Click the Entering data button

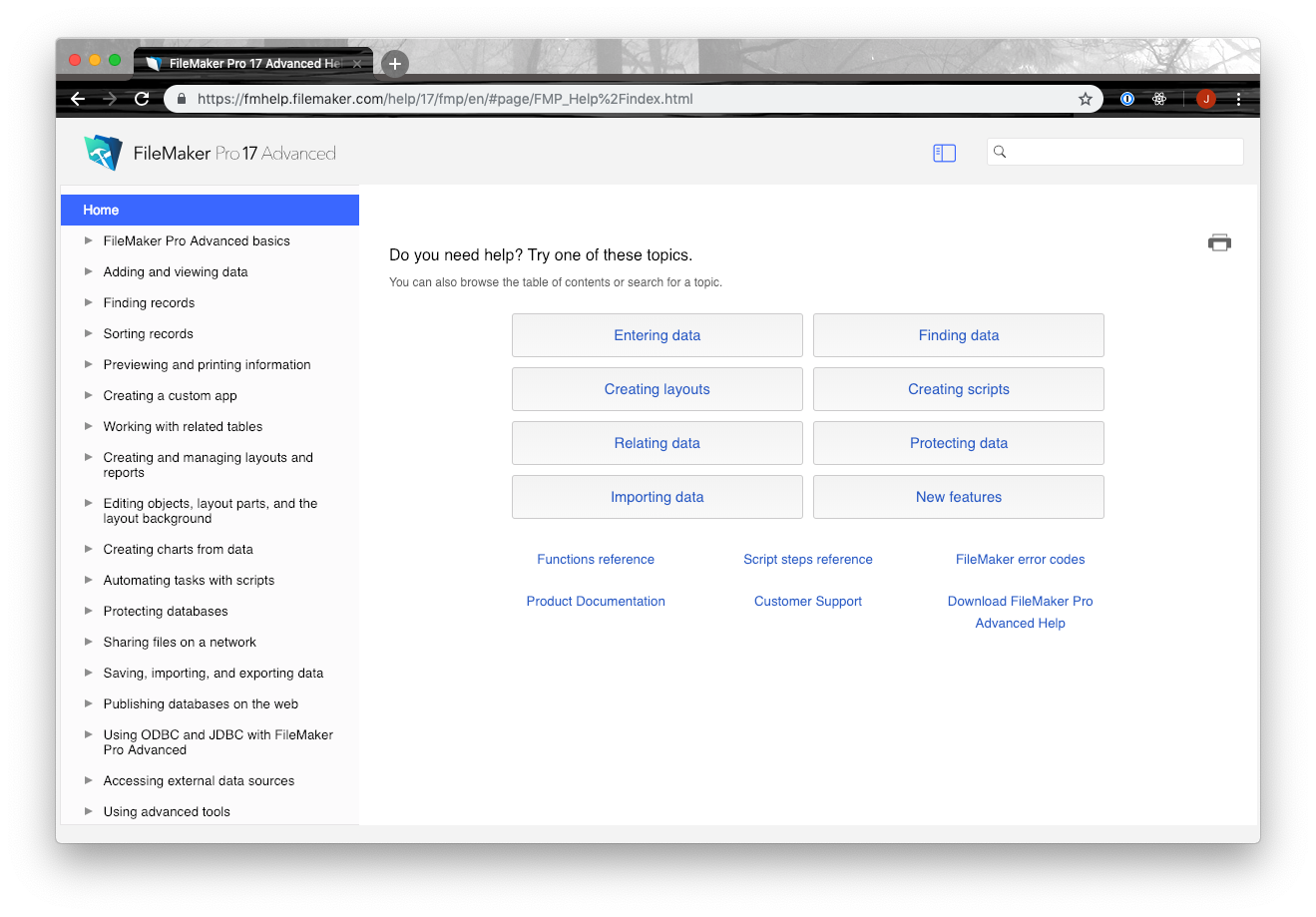pyautogui.click(x=658, y=335)
